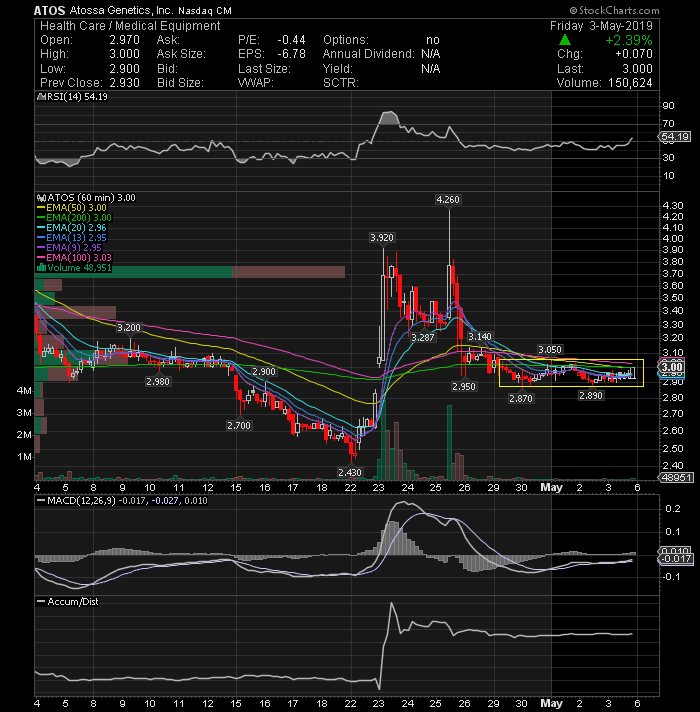Click the 3.050 price label
Screen dimensions: 700x712
coord(550,350)
